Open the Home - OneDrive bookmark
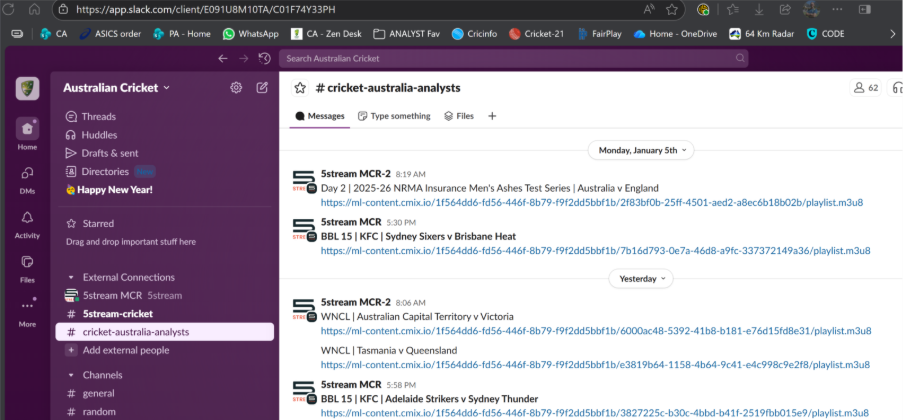903x420 pixels. click(x=675, y=34)
